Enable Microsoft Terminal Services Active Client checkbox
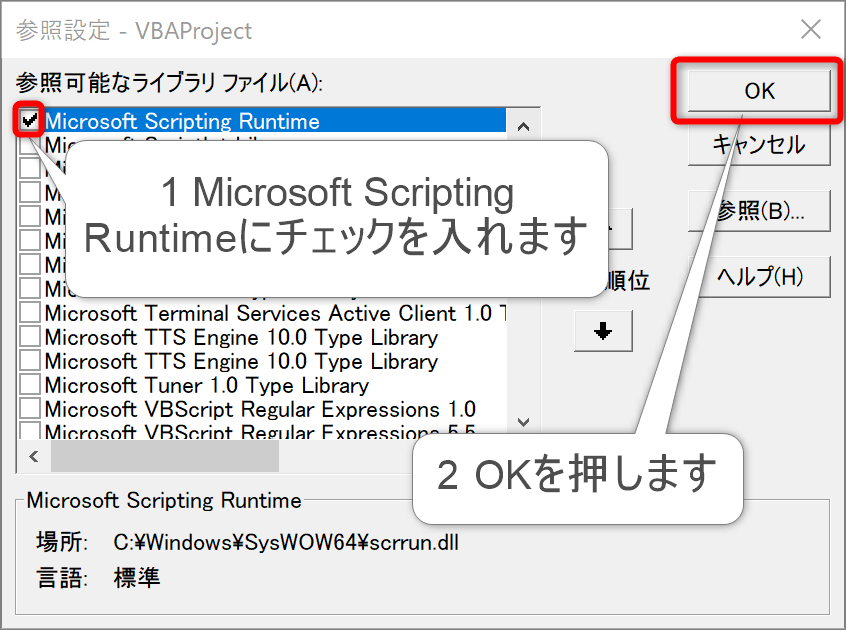 30,313
